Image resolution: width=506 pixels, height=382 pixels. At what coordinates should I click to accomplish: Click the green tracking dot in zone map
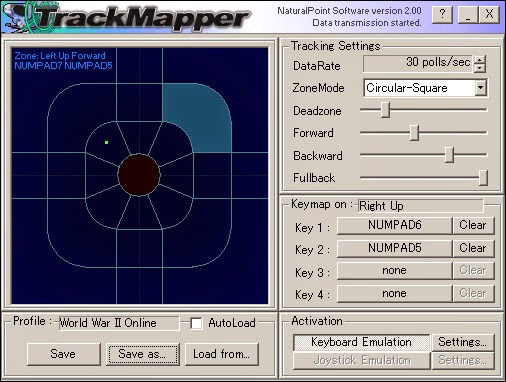106,142
